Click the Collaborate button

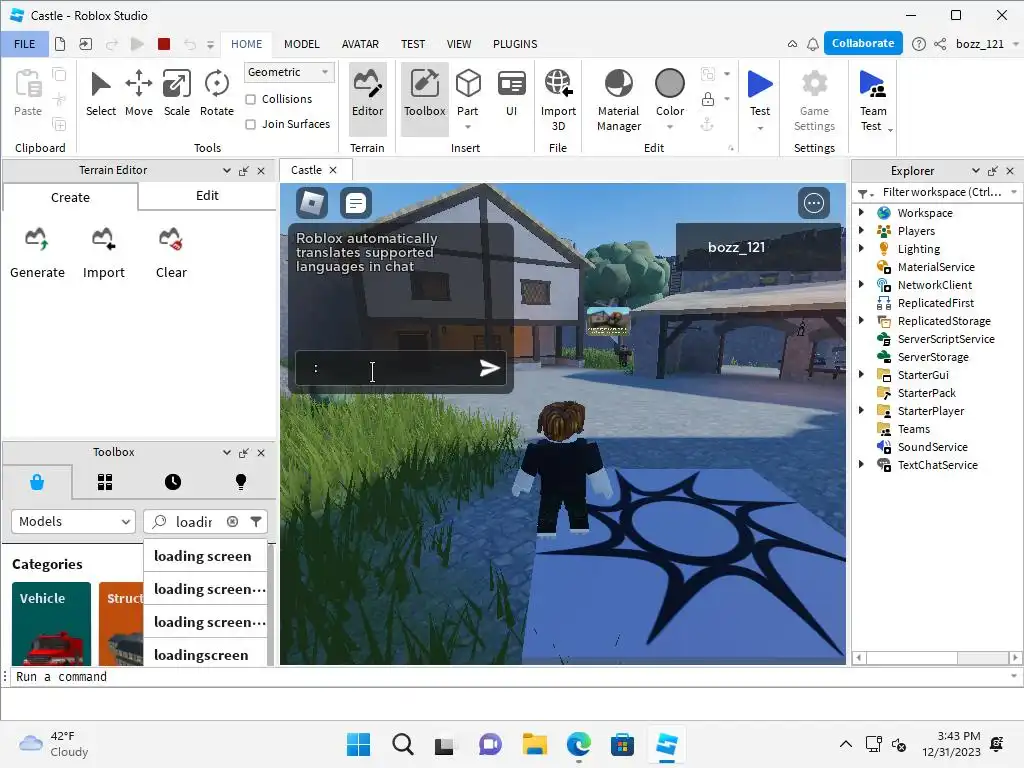pos(863,43)
